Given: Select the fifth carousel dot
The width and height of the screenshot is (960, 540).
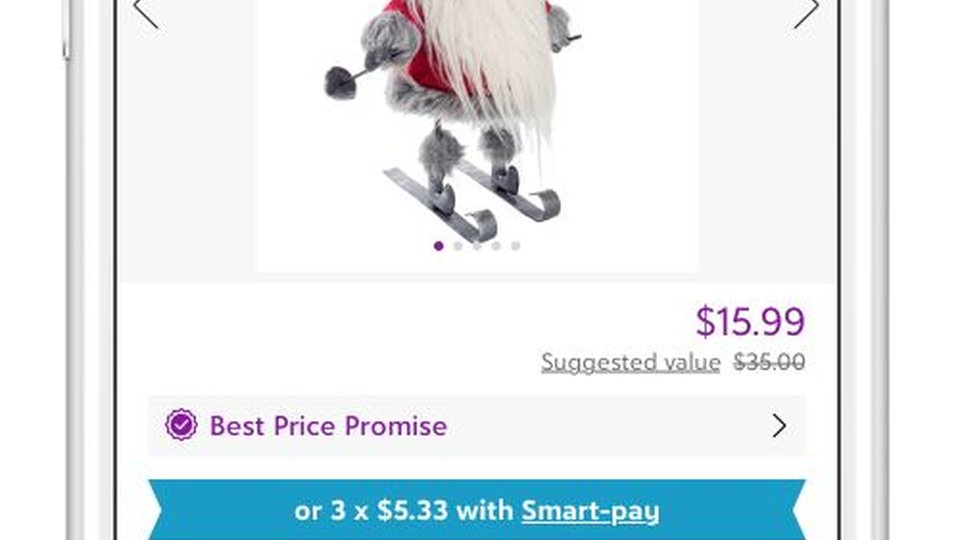Looking at the screenshot, I should 516,246.
